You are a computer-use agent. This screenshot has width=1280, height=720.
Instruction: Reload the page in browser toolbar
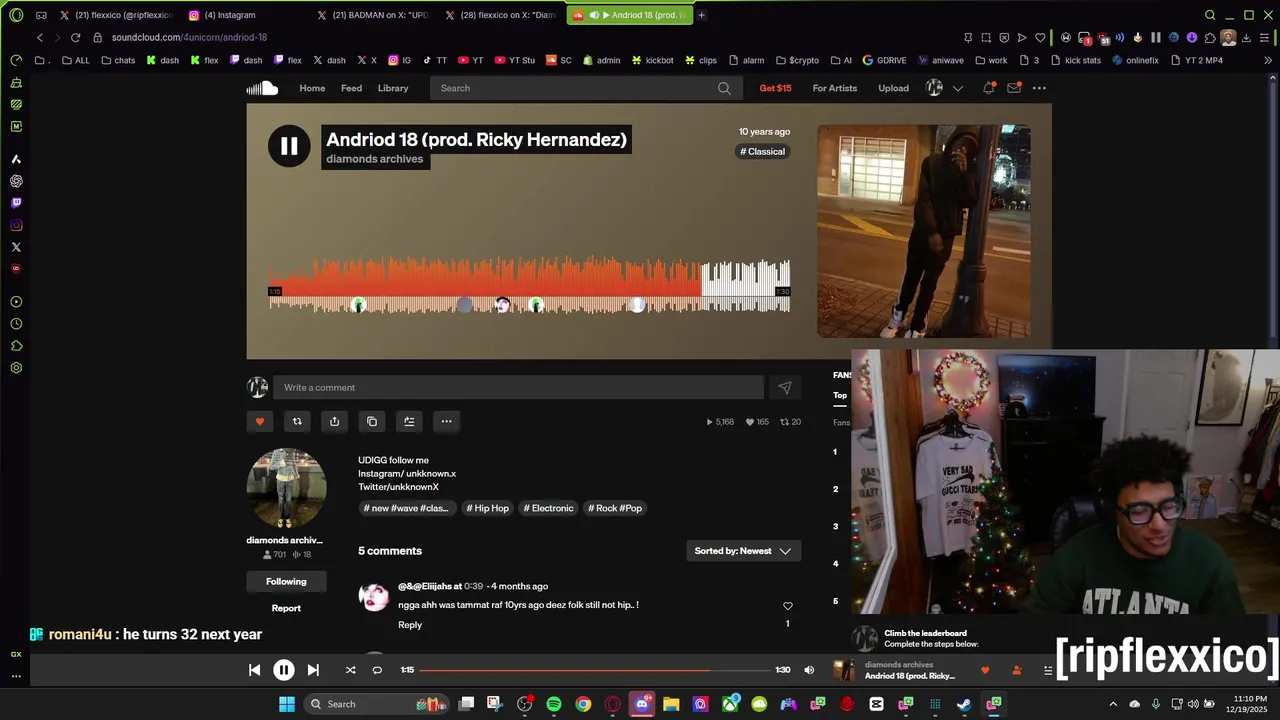coord(75,37)
